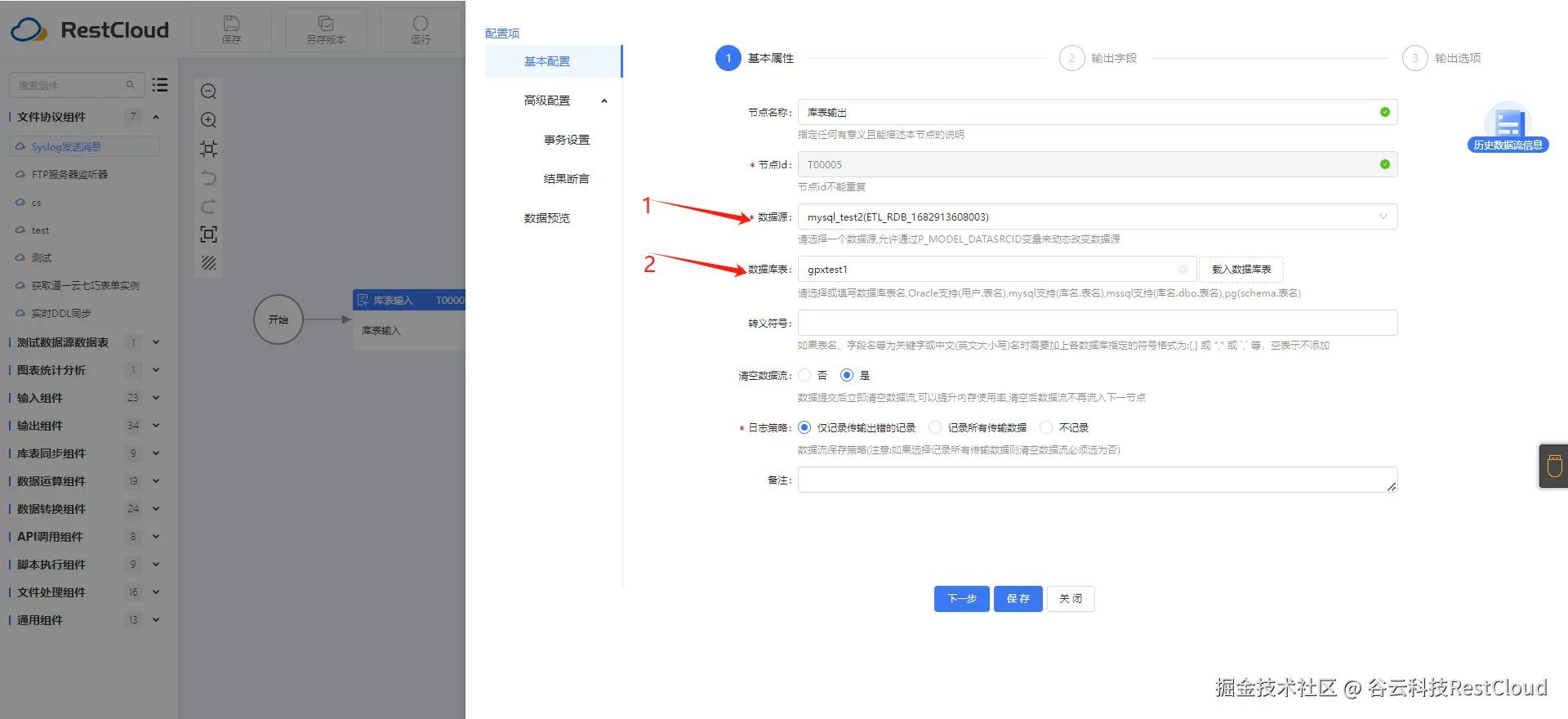
Task: Click the 下一步 button
Action: pyautogui.click(x=962, y=599)
